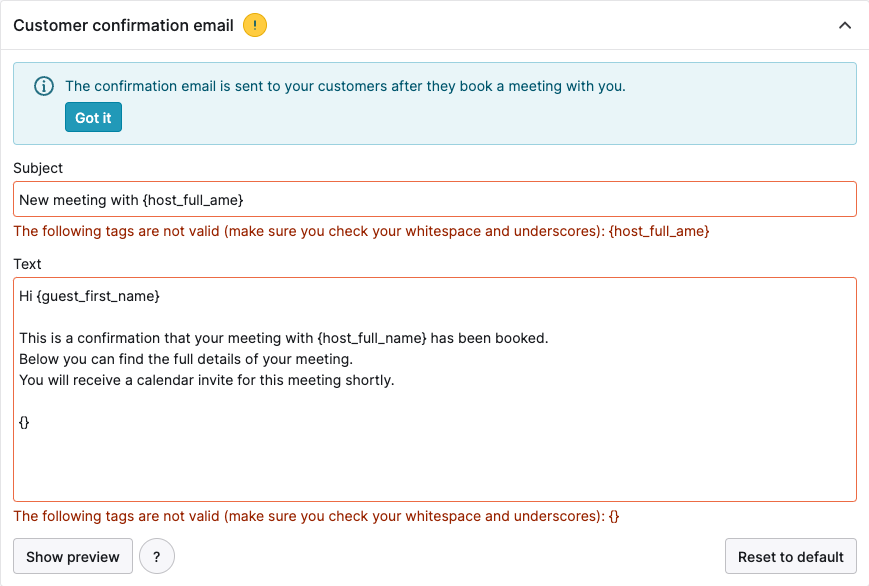The height and width of the screenshot is (586, 869).
Task: Click the calendar invite line in body
Action: click(x=207, y=380)
